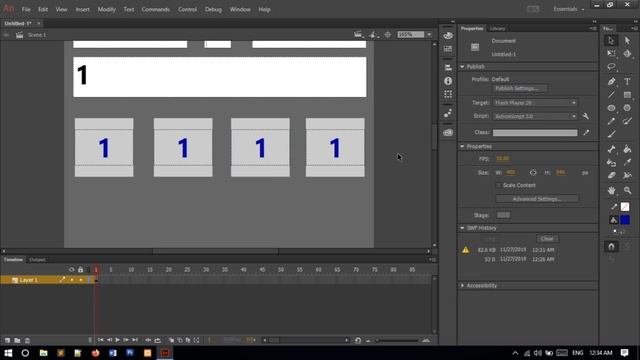Switch to the Library tab
Image resolution: width=640 pixels, height=360 pixels.
[498, 29]
